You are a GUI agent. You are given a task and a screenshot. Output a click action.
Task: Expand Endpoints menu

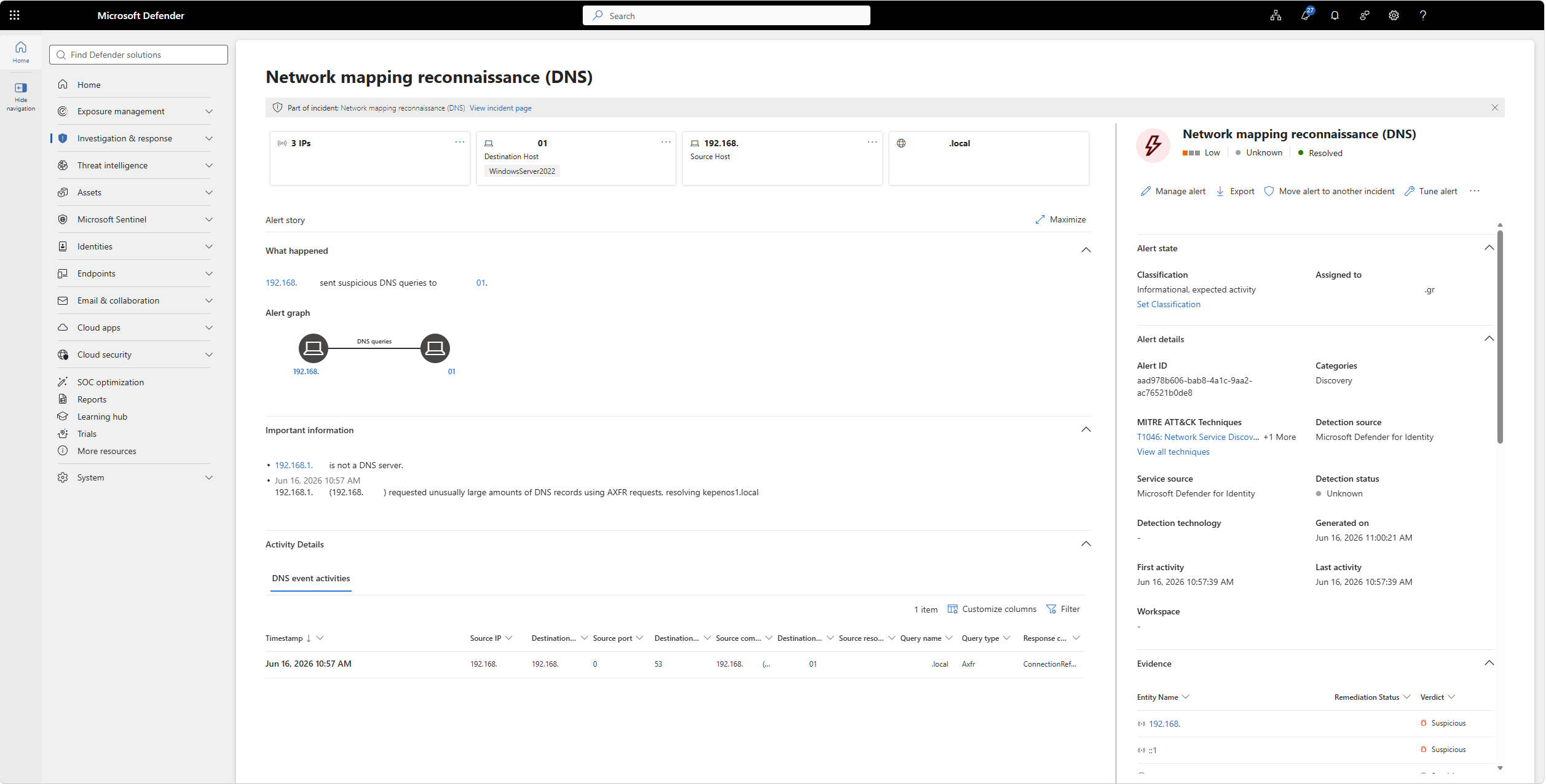(x=209, y=273)
